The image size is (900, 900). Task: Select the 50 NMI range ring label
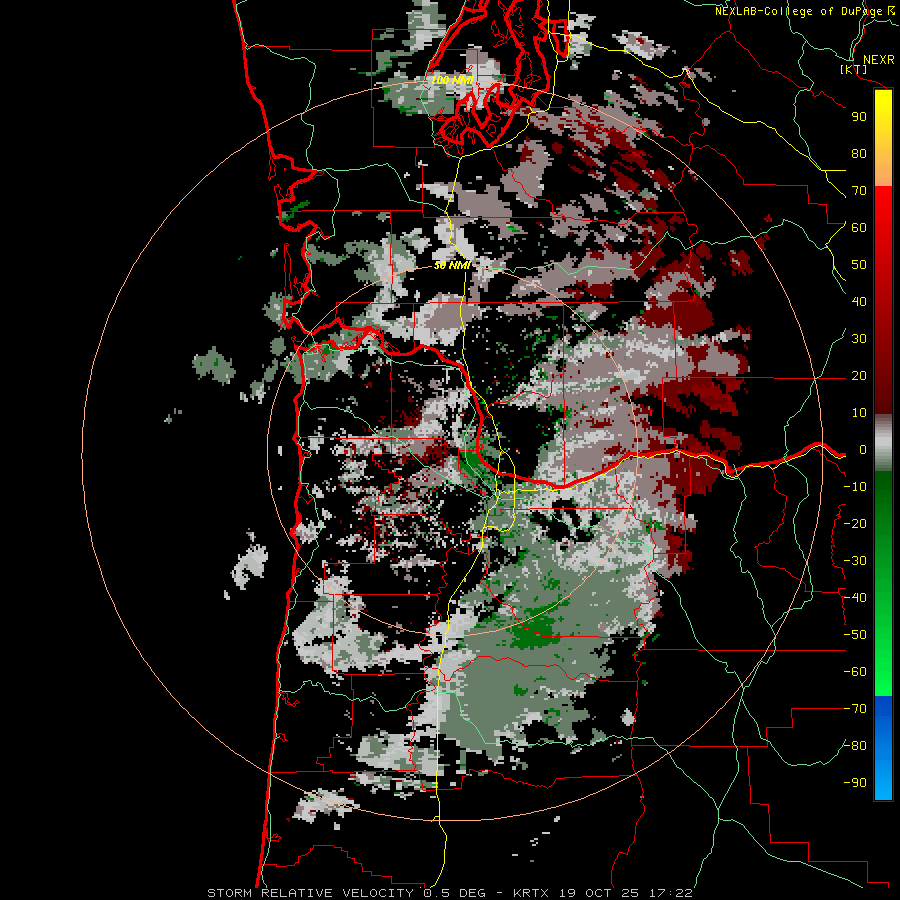pyautogui.click(x=452, y=265)
